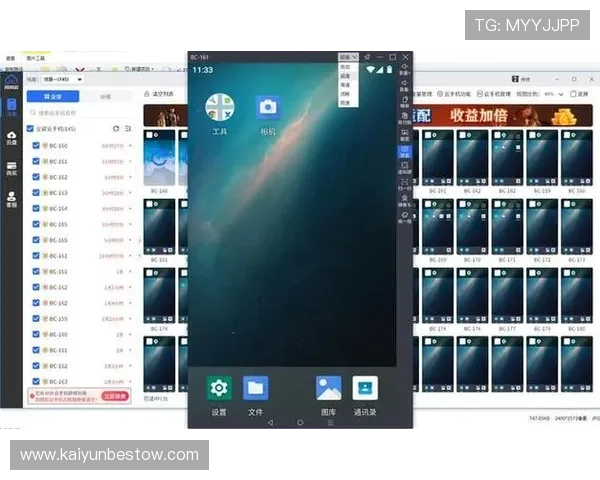Click the highlighted keyboard icon in the side toolbar
The image size is (600, 480).
click(x=404, y=152)
